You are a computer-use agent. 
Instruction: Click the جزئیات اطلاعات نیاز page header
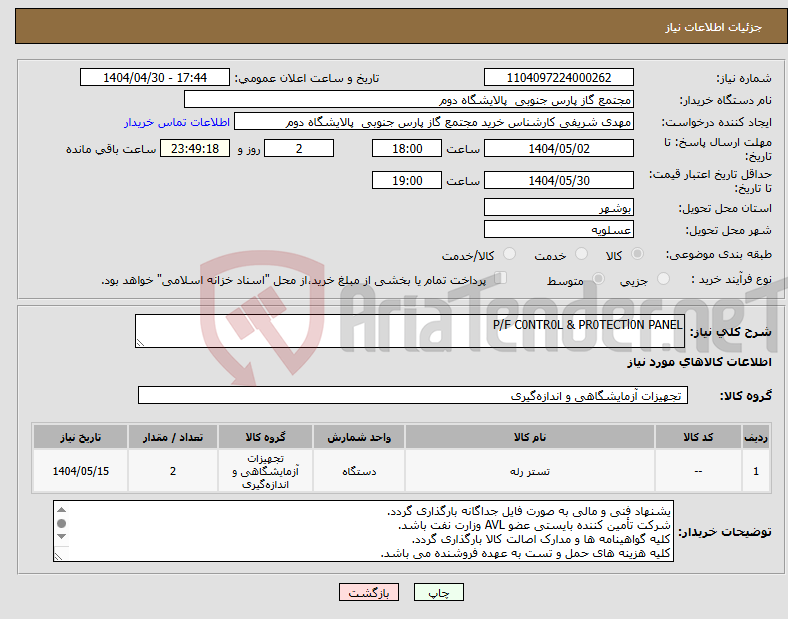click(401, 27)
